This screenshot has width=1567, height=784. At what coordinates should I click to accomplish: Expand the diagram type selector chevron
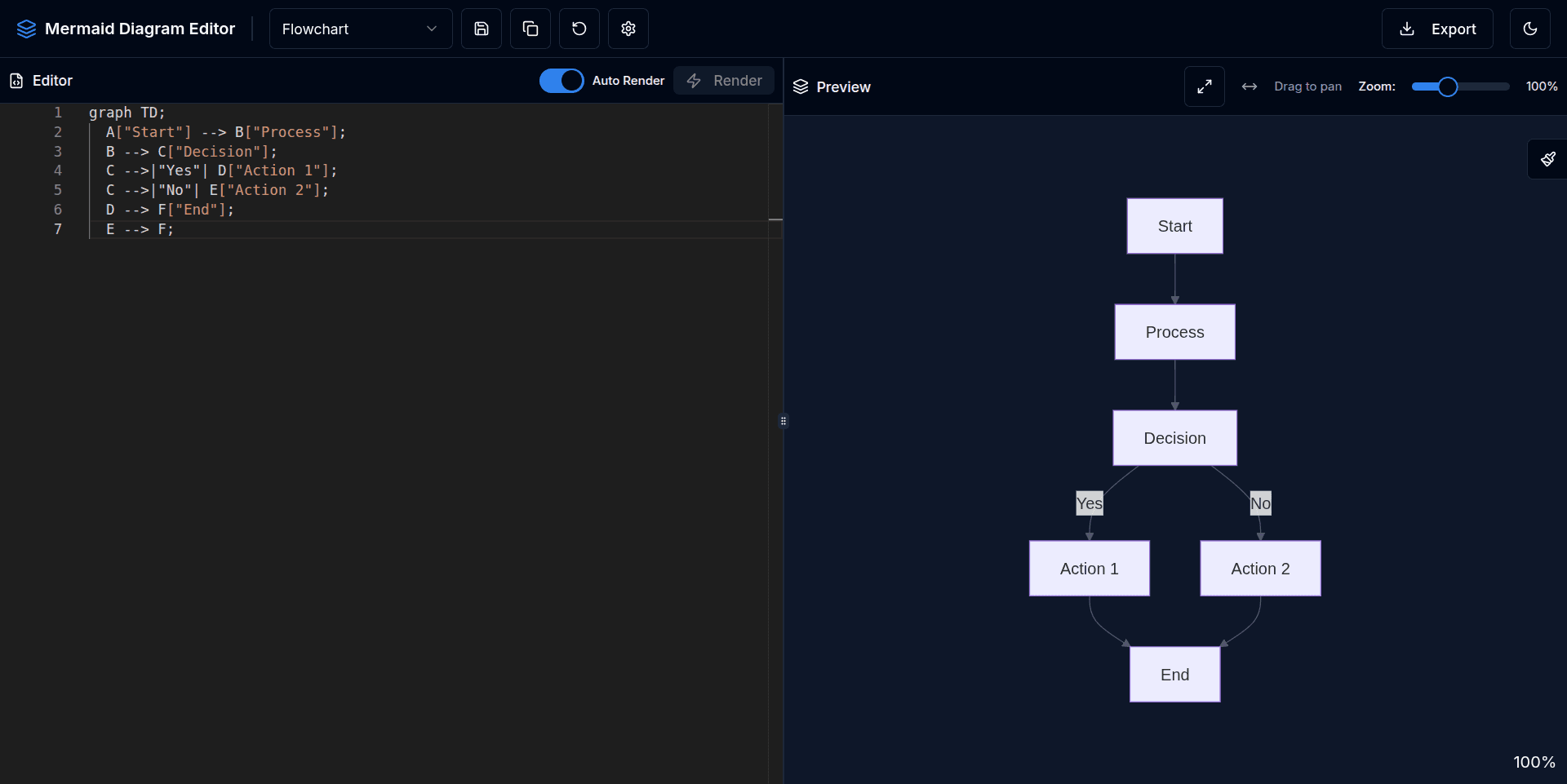point(431,29)
